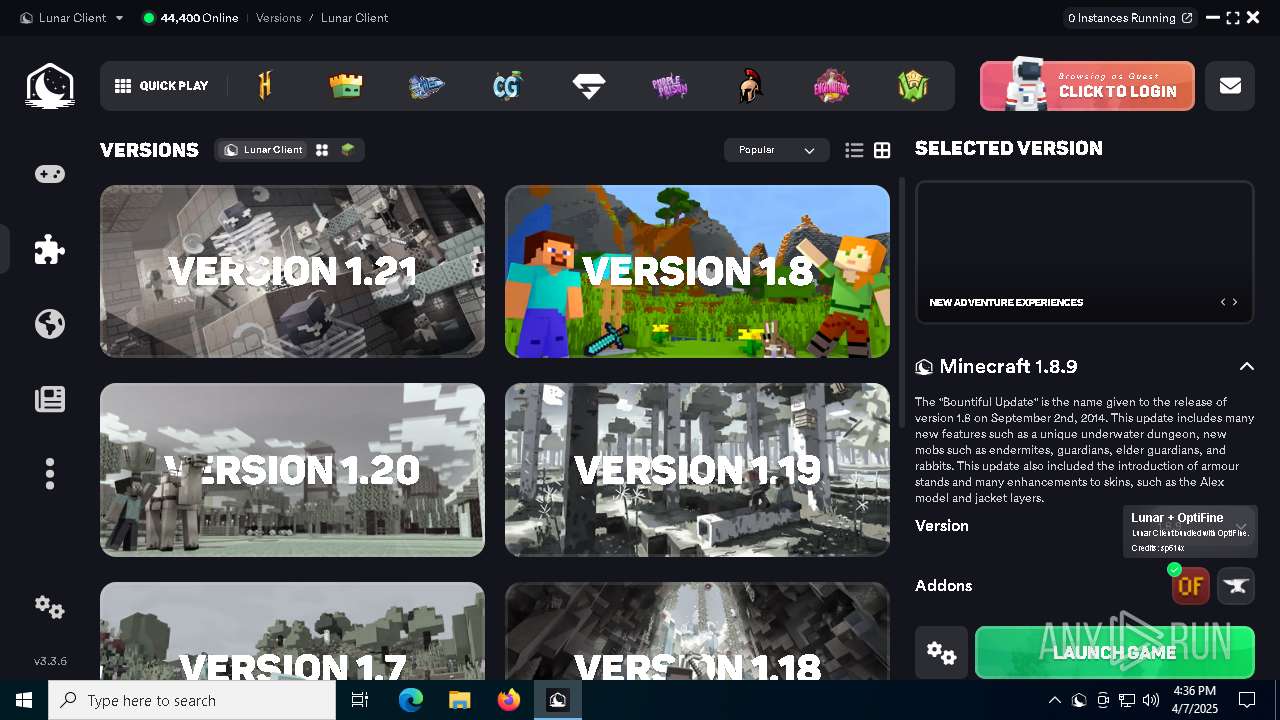Open the Lunar Client moon logo home

tap(50, 85)
